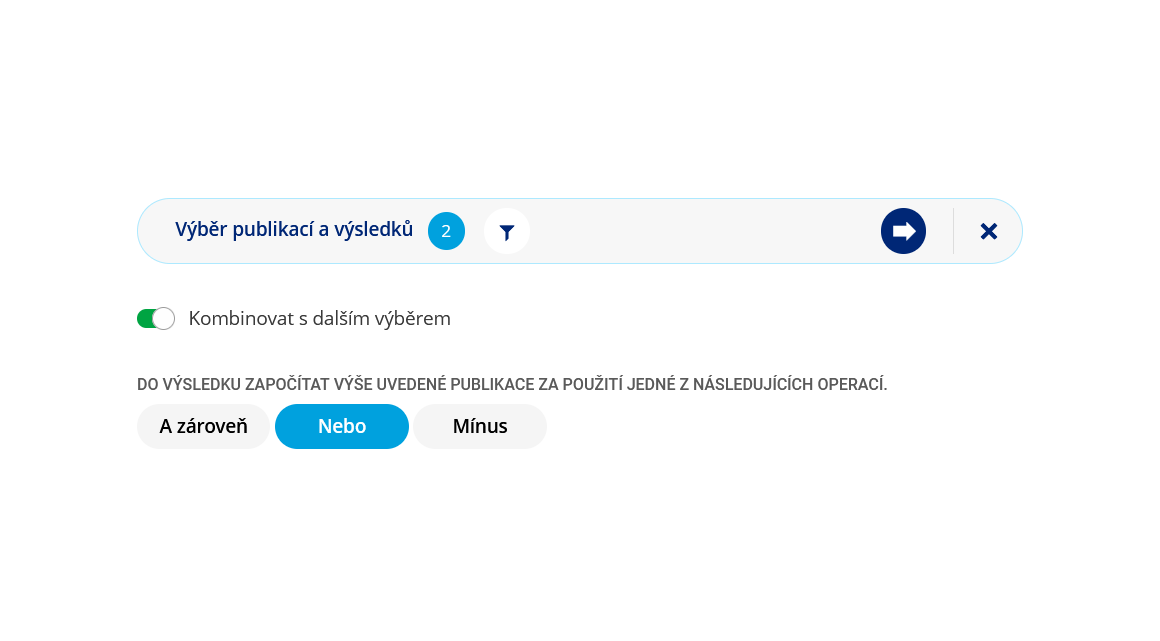Viewport: 1160px width, 641px height.
Task: Remove the selection with the X icon
Action: point(988,231)
